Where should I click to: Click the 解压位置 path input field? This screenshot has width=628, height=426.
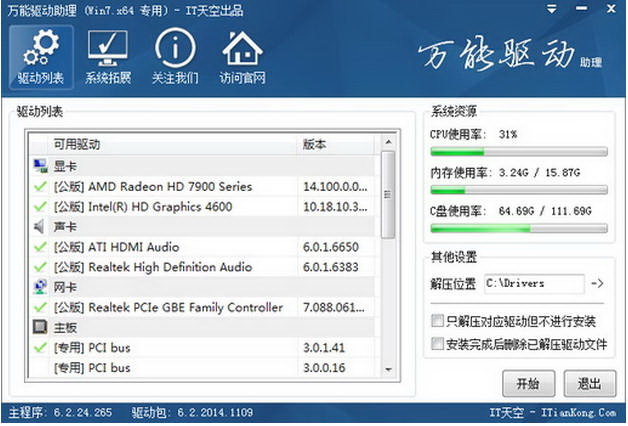click(x=534, y=284)
